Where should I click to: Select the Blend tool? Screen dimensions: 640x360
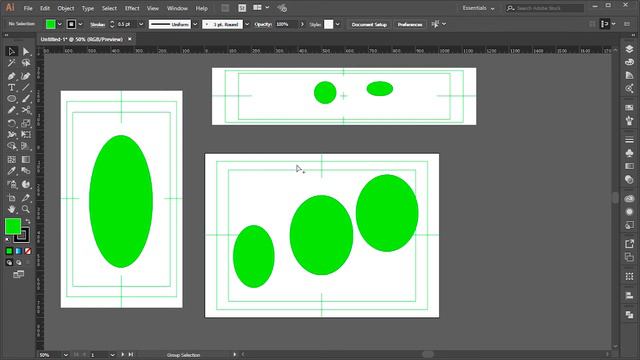26,171
